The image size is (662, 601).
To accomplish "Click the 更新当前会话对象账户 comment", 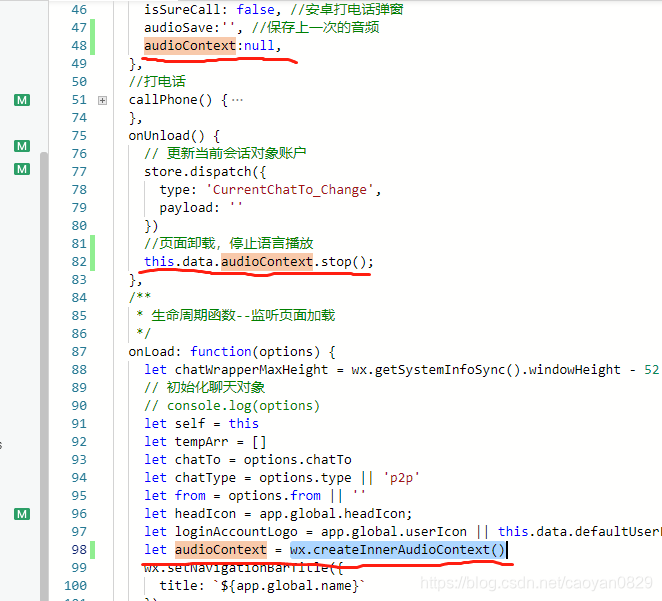I will [225, 154].
